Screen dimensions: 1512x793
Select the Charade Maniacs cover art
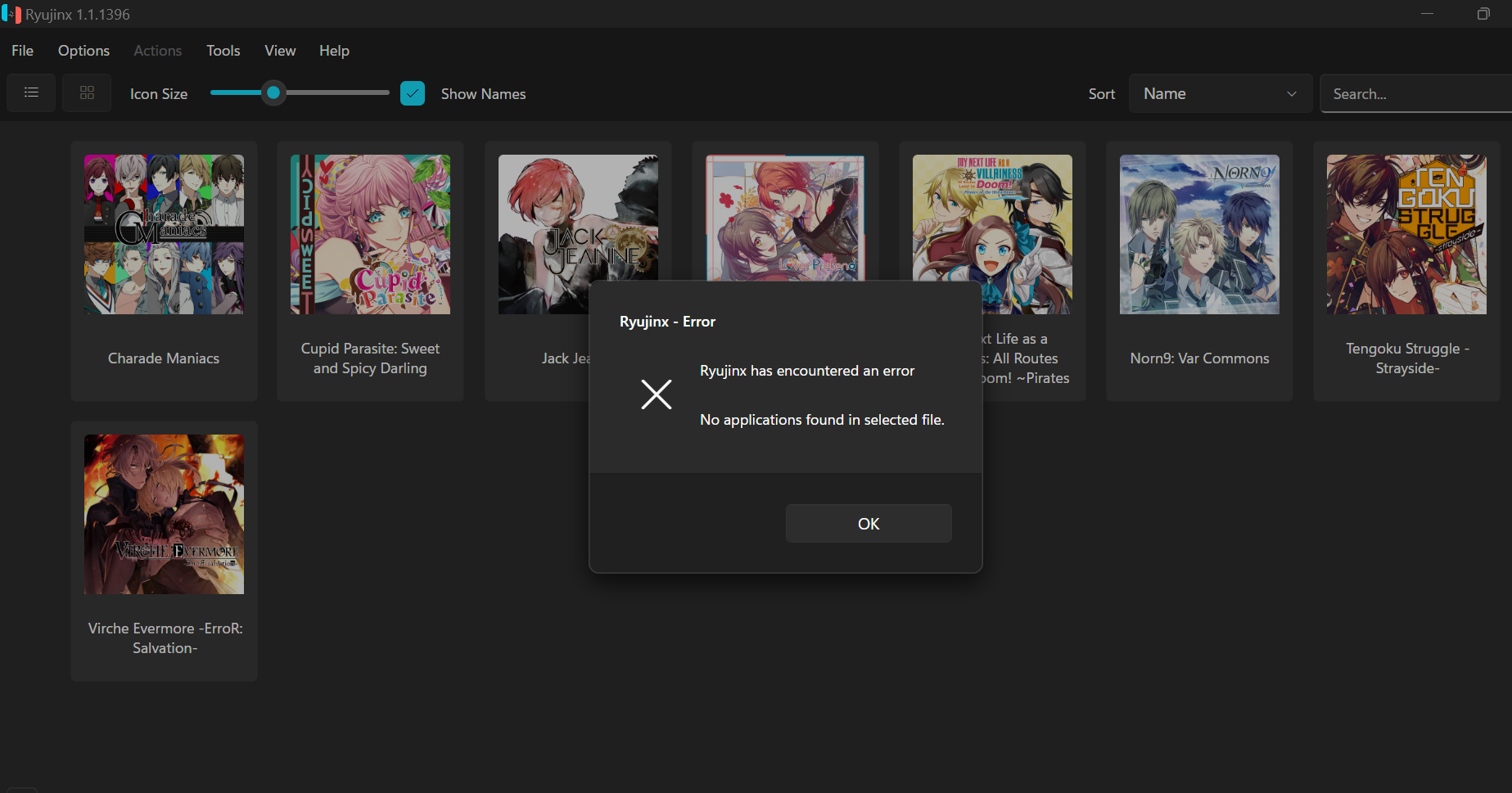(164, 234)
